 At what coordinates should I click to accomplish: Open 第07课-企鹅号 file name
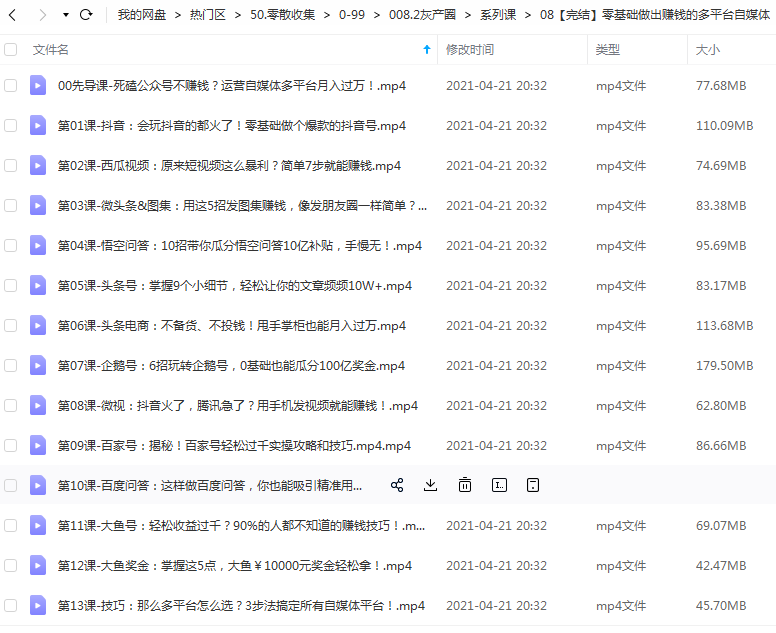(231, 366)
